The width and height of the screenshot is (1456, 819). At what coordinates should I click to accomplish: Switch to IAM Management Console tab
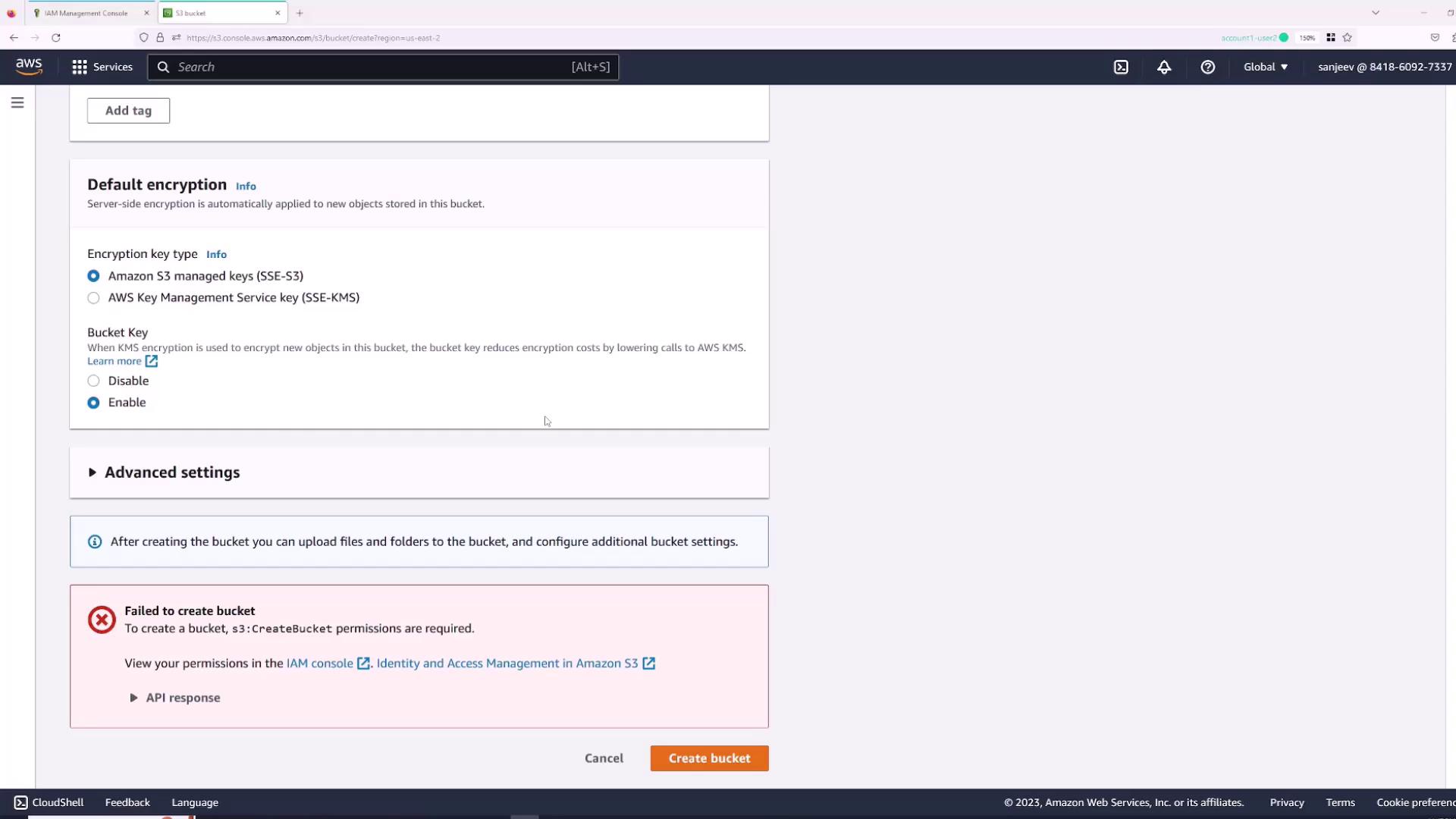(86, 13)
